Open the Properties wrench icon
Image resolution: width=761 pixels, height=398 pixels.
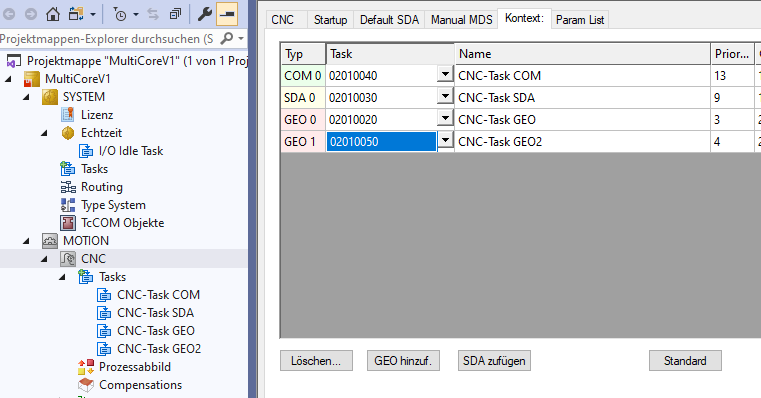[204, 14]
